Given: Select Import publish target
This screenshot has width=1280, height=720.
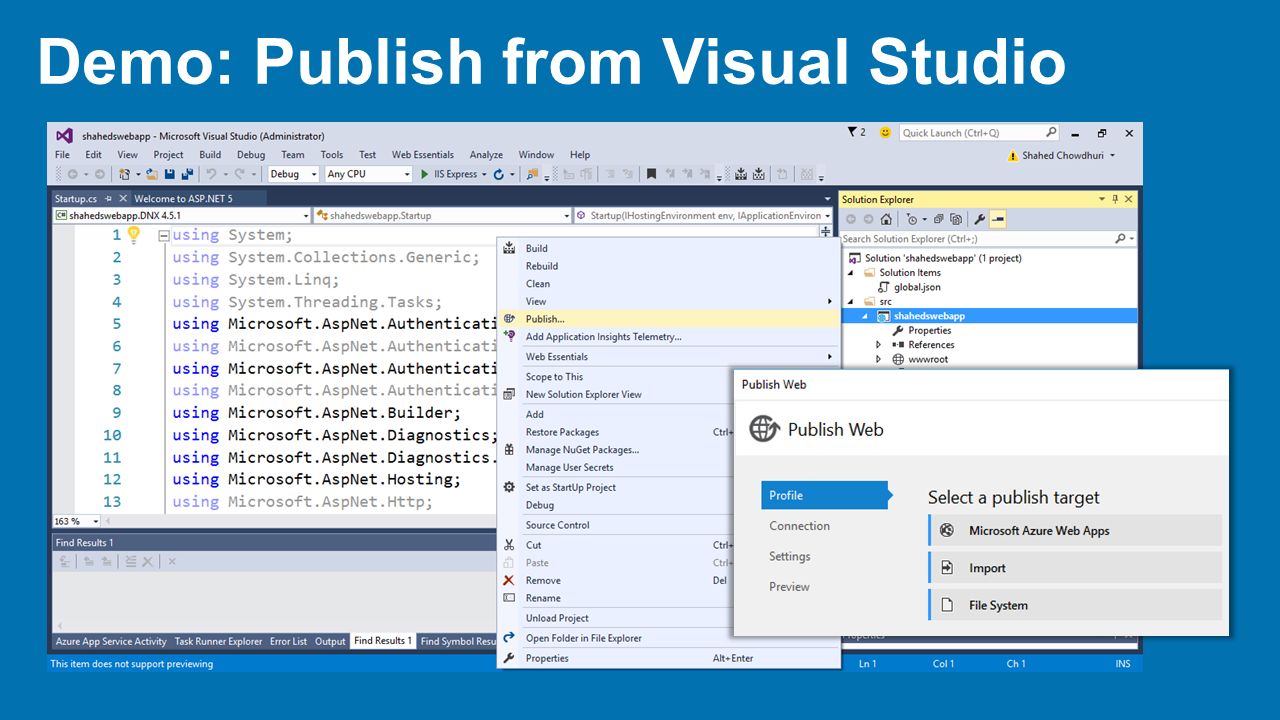Looking at the screenshot, I should 1075,568.
